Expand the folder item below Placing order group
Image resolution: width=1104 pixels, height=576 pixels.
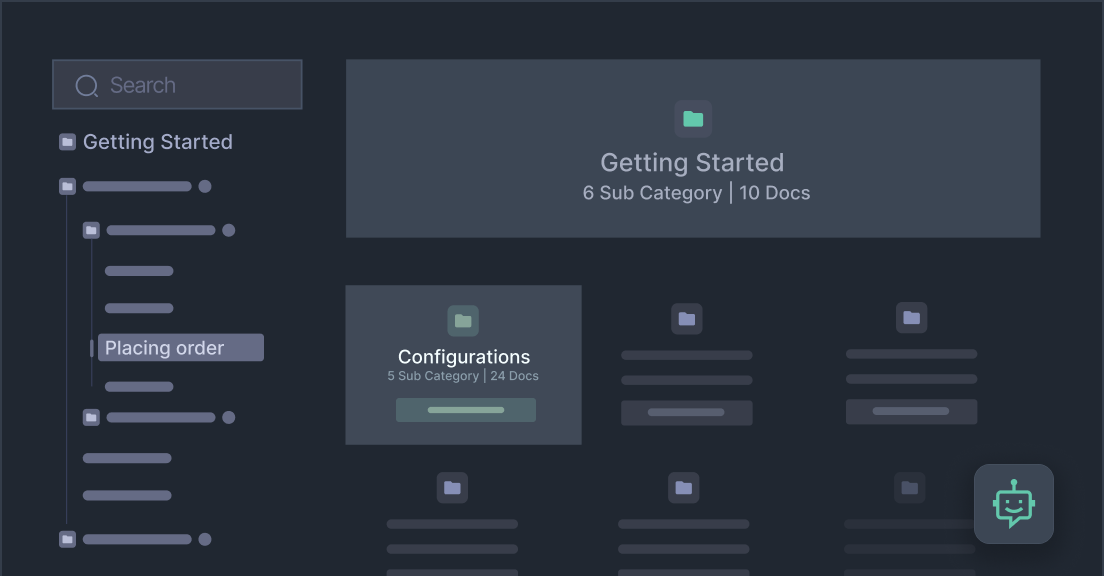[x=91, y=417]
